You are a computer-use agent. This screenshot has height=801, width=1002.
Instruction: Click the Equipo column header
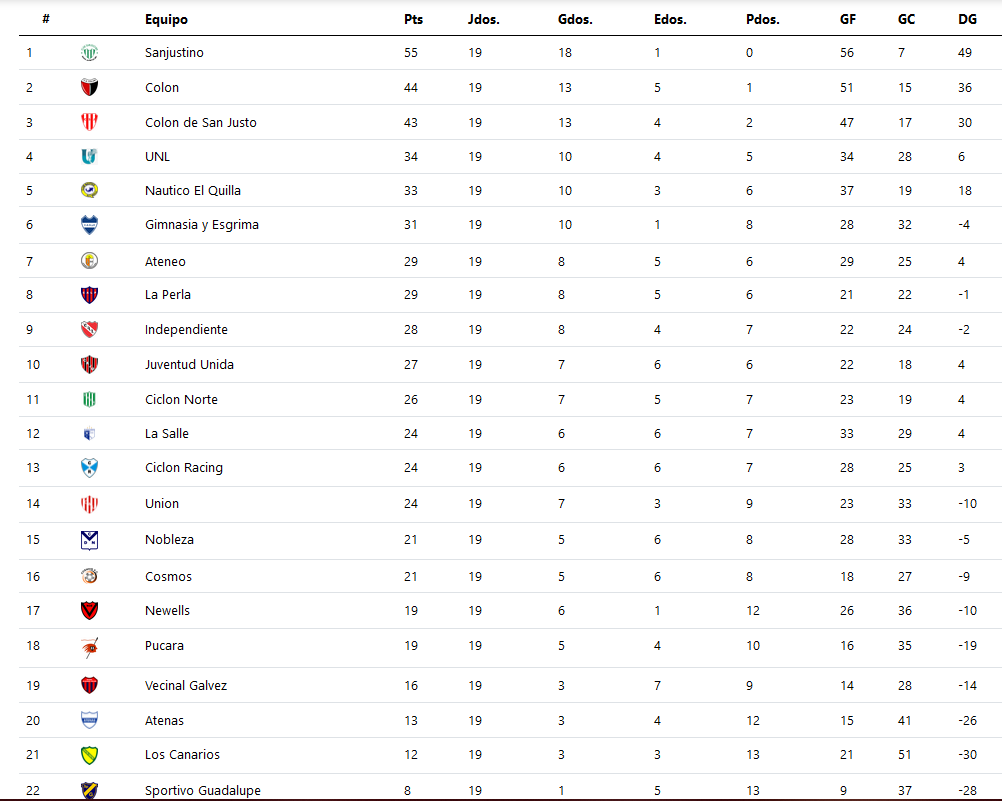[166, 19]
